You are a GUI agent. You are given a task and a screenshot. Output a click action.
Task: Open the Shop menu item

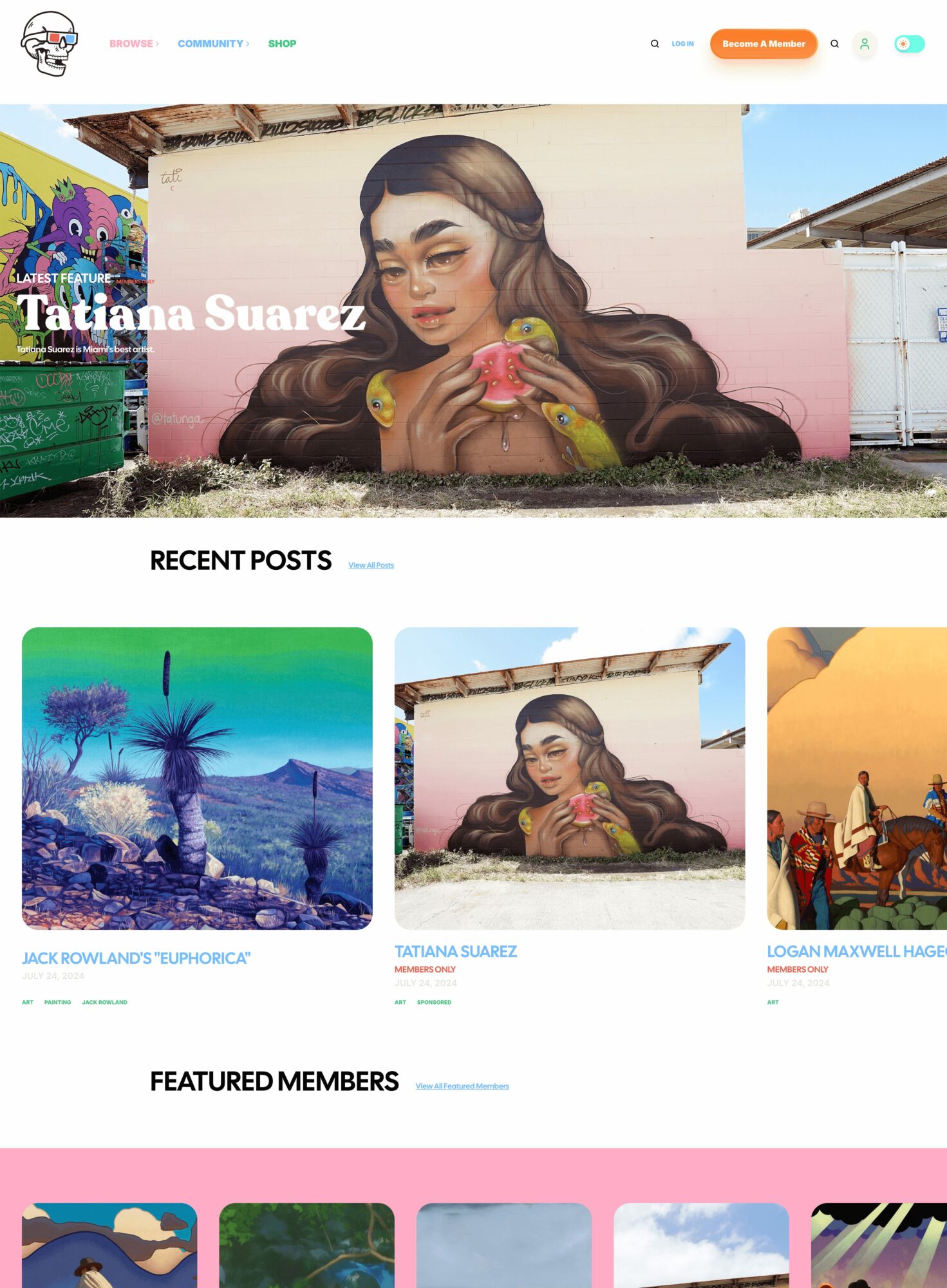(282, 44)
